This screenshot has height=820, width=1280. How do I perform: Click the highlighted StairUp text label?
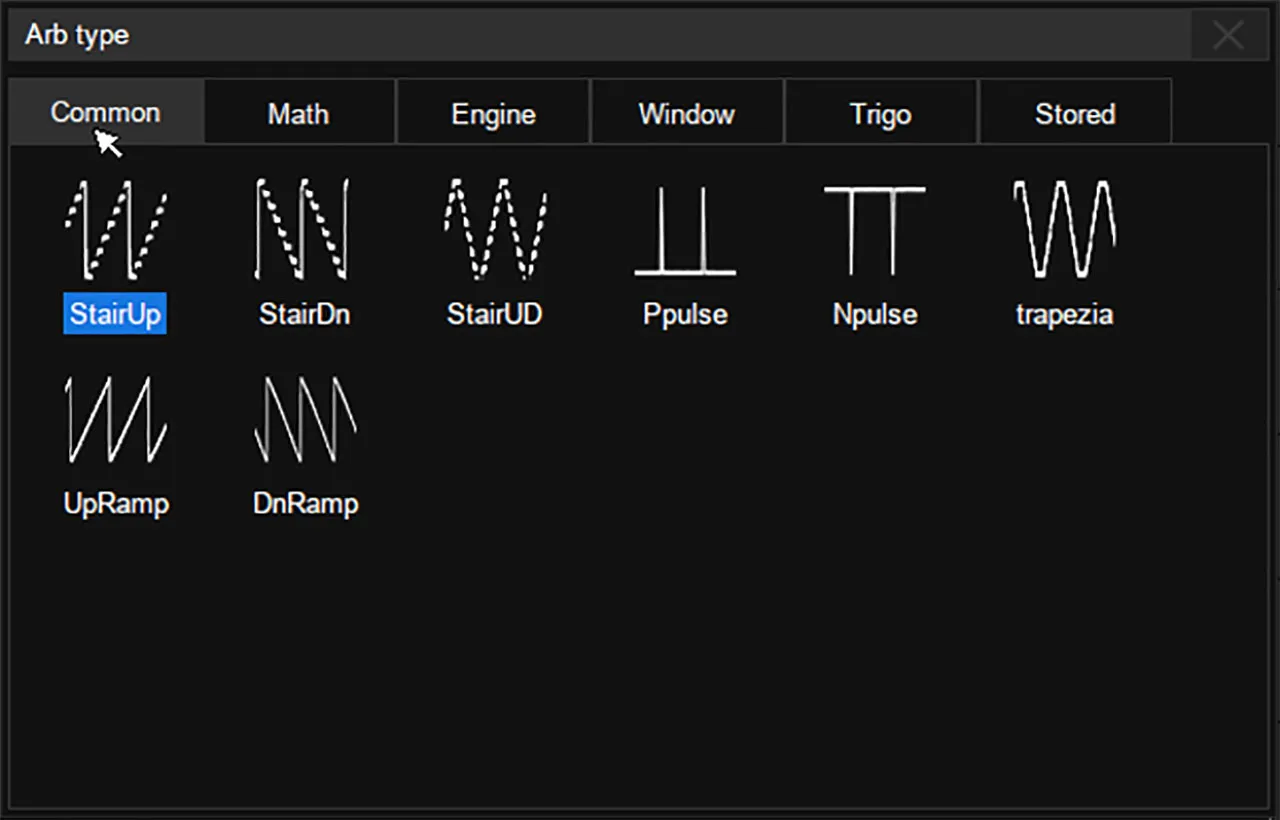pyautogui.click(x=115, y=314)
